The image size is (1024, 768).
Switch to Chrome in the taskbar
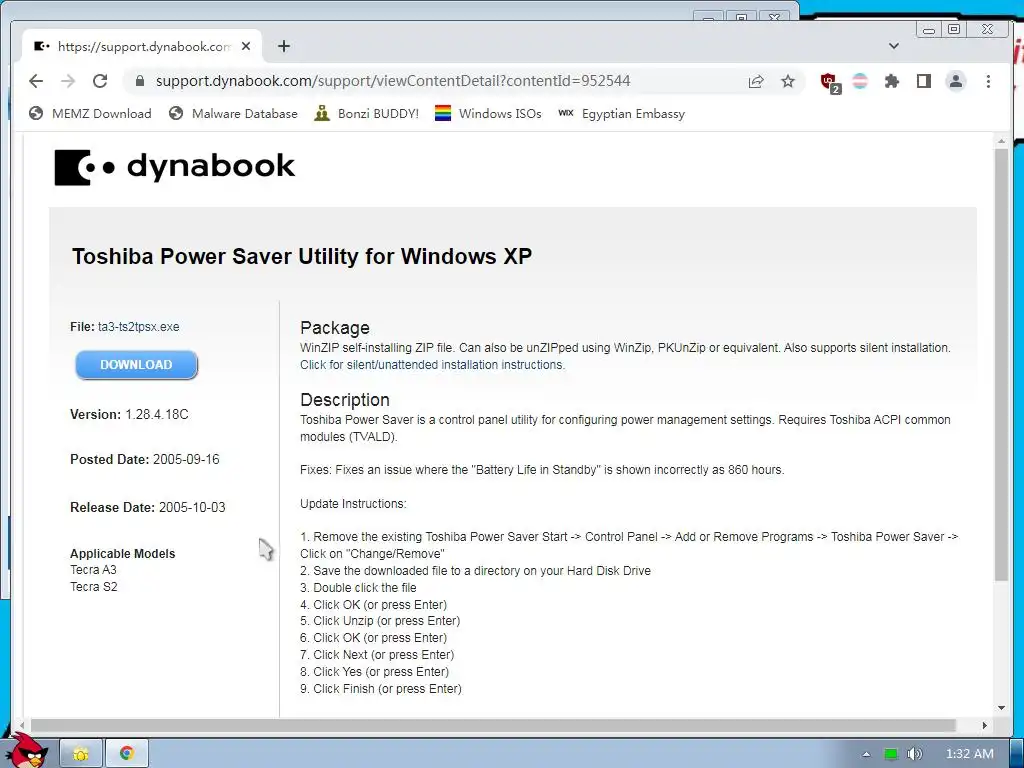pos(127,754)
